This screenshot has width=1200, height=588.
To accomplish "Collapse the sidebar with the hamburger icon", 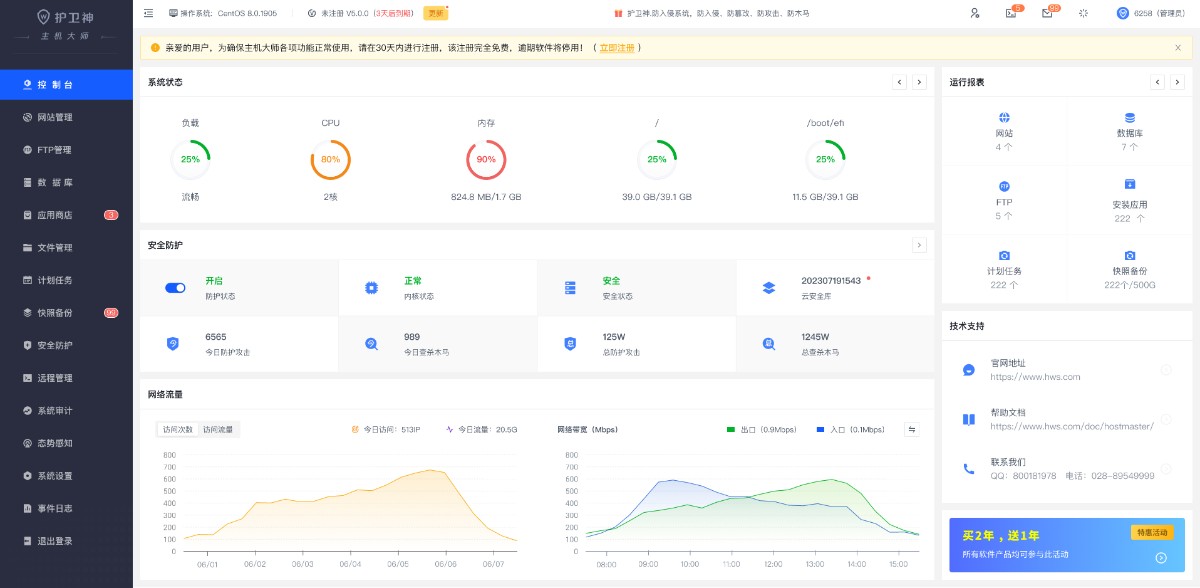I will pos(149,13).
